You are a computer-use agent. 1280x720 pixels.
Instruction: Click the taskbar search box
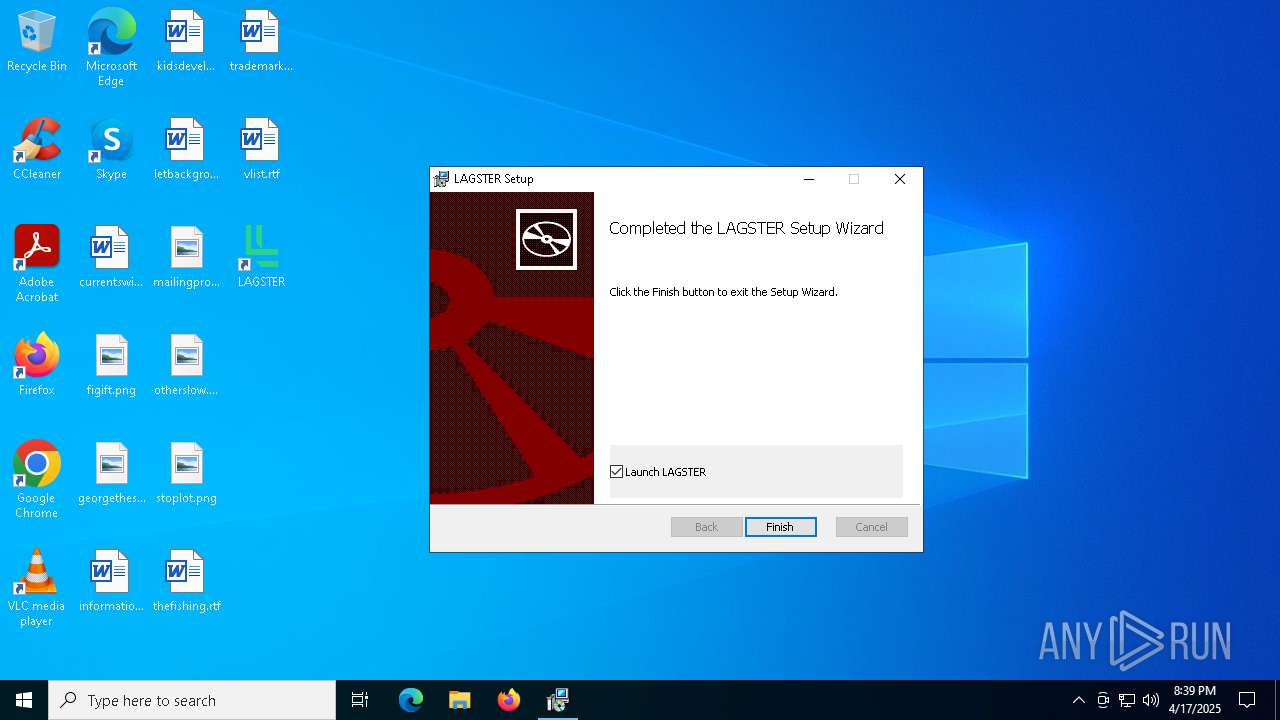[x=192, y=700]
